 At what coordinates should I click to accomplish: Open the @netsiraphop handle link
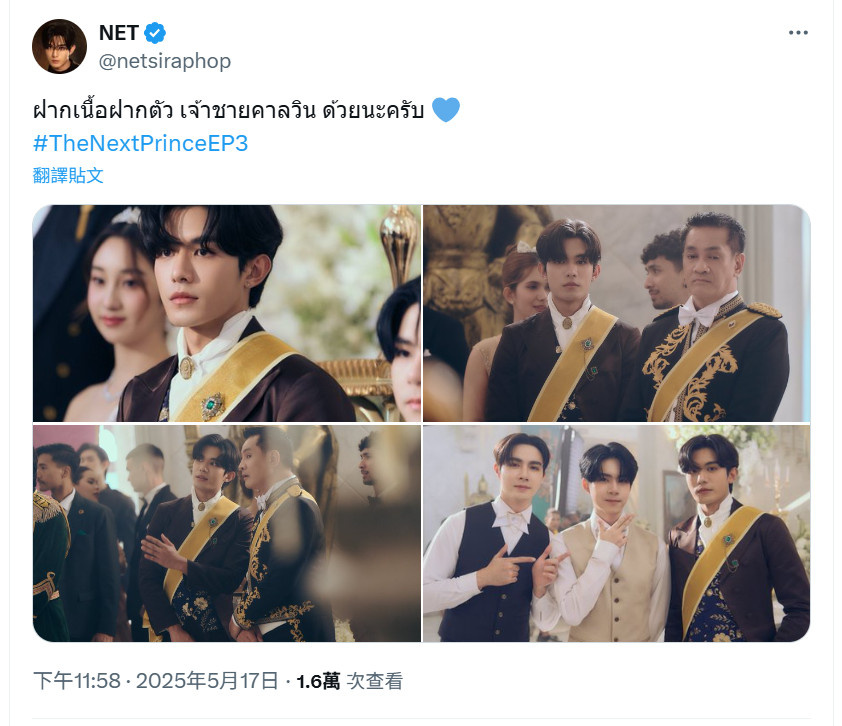tap(165, 61)
